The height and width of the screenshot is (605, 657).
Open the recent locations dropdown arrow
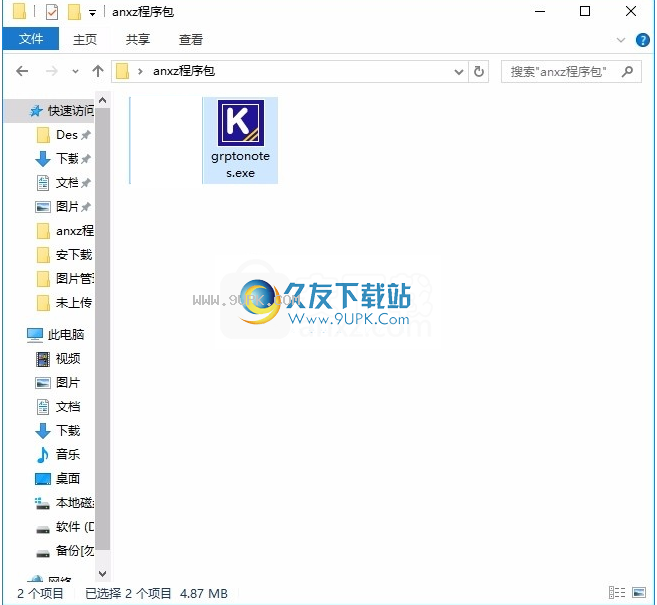(75, 72)
